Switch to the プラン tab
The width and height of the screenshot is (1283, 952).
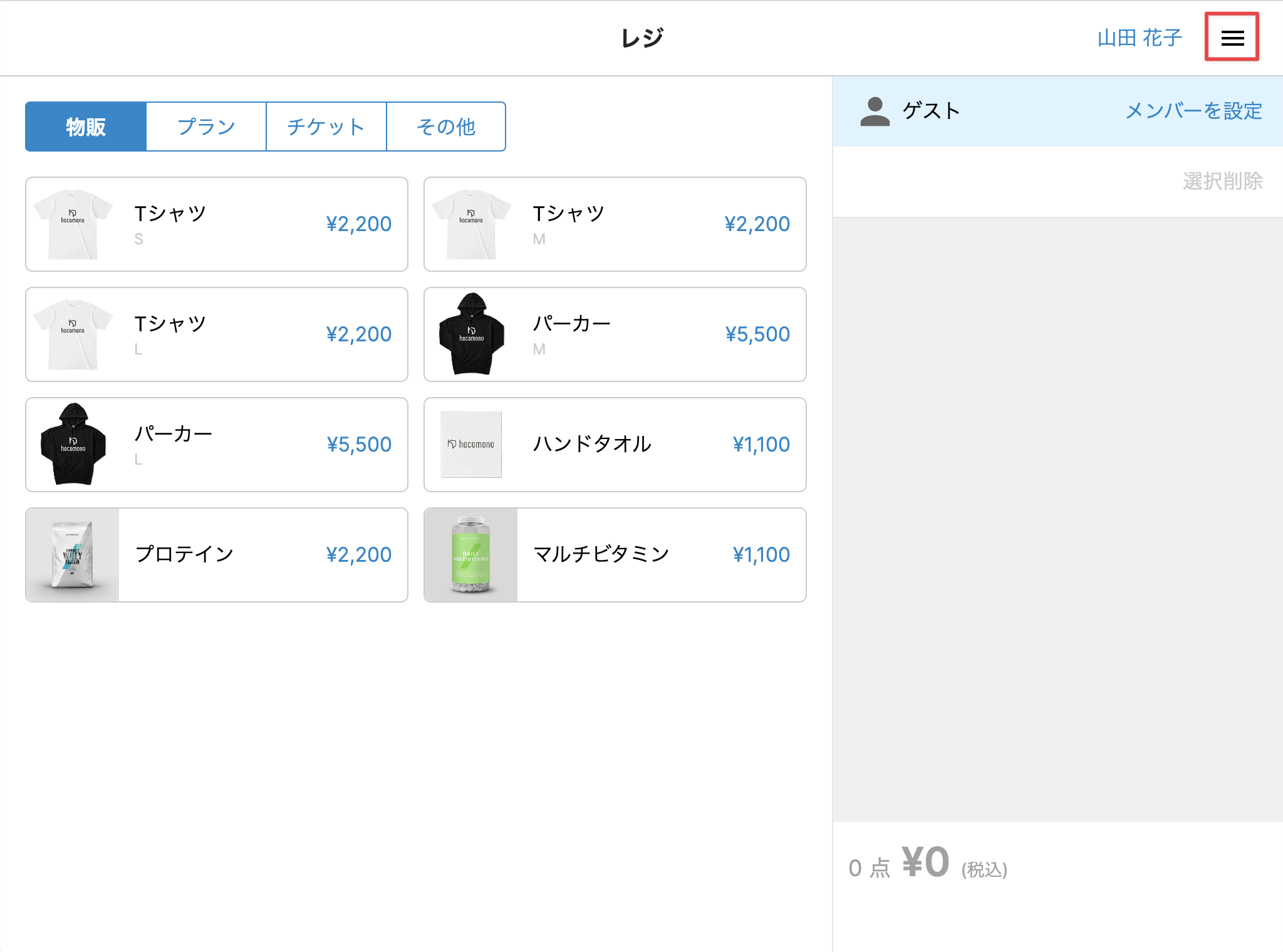point(206,127)
